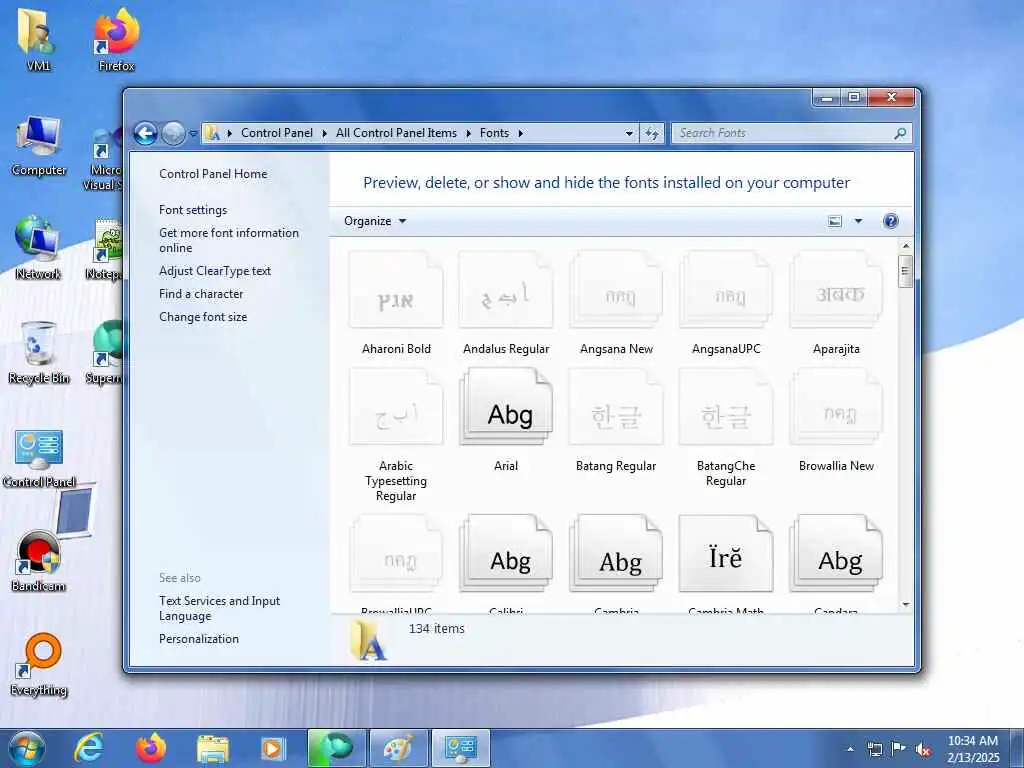Select the Everything desktop shortcut
This screenshot has width=1024, height=768.
[x=39, y=665]
